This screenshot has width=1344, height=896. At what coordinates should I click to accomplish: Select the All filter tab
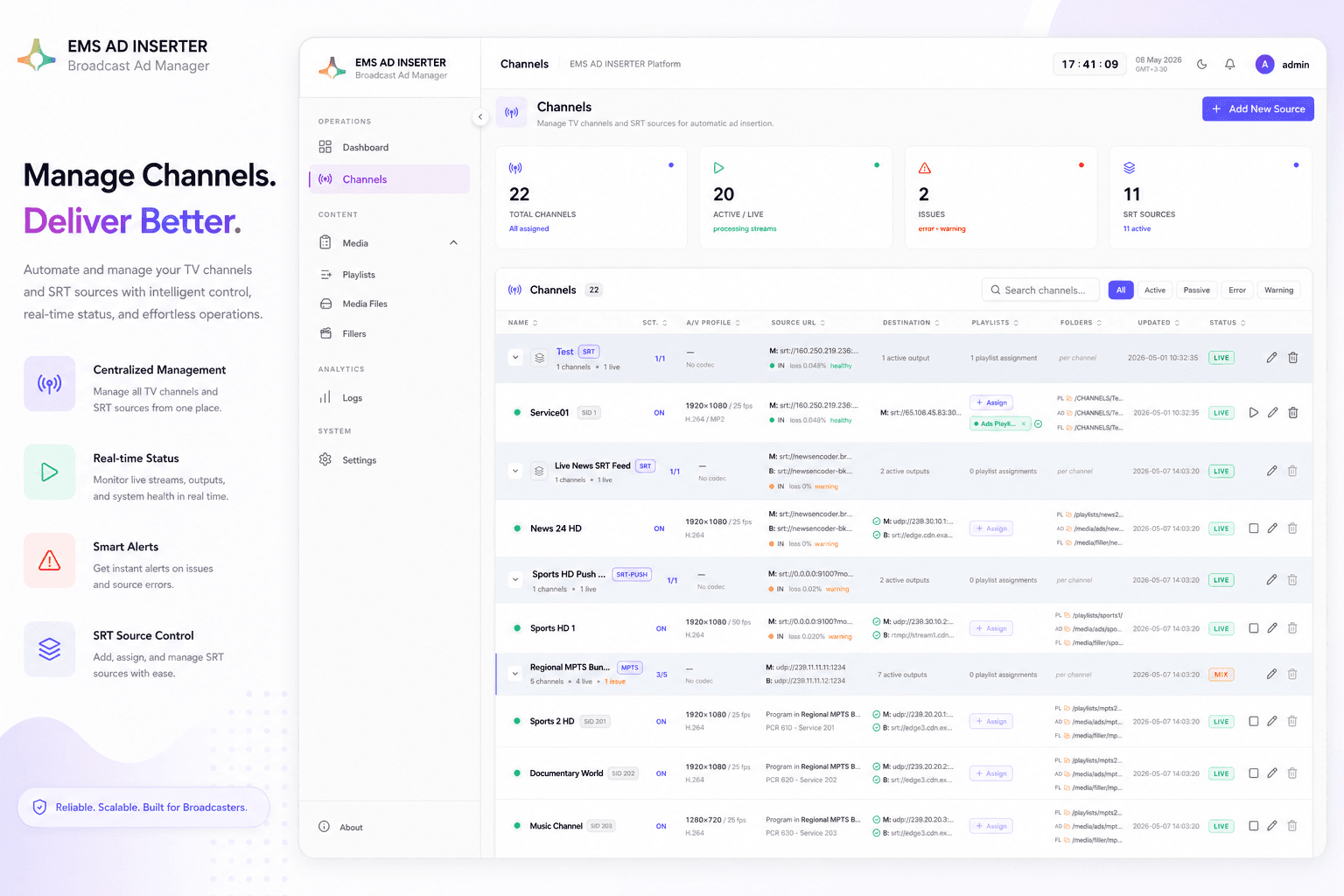click(1121, 290)
